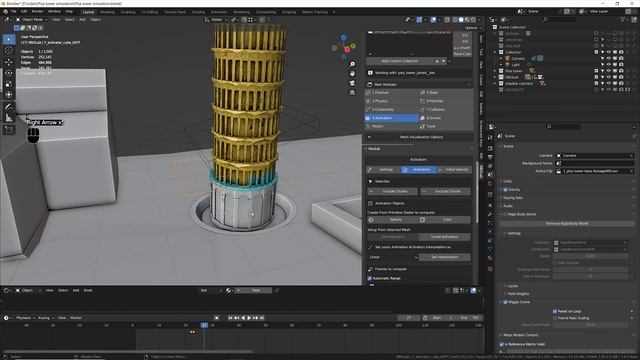Toggle the camera view icon
Viewport: 640px width, 360px height.
pyautogui.click(x=352, y=83)
